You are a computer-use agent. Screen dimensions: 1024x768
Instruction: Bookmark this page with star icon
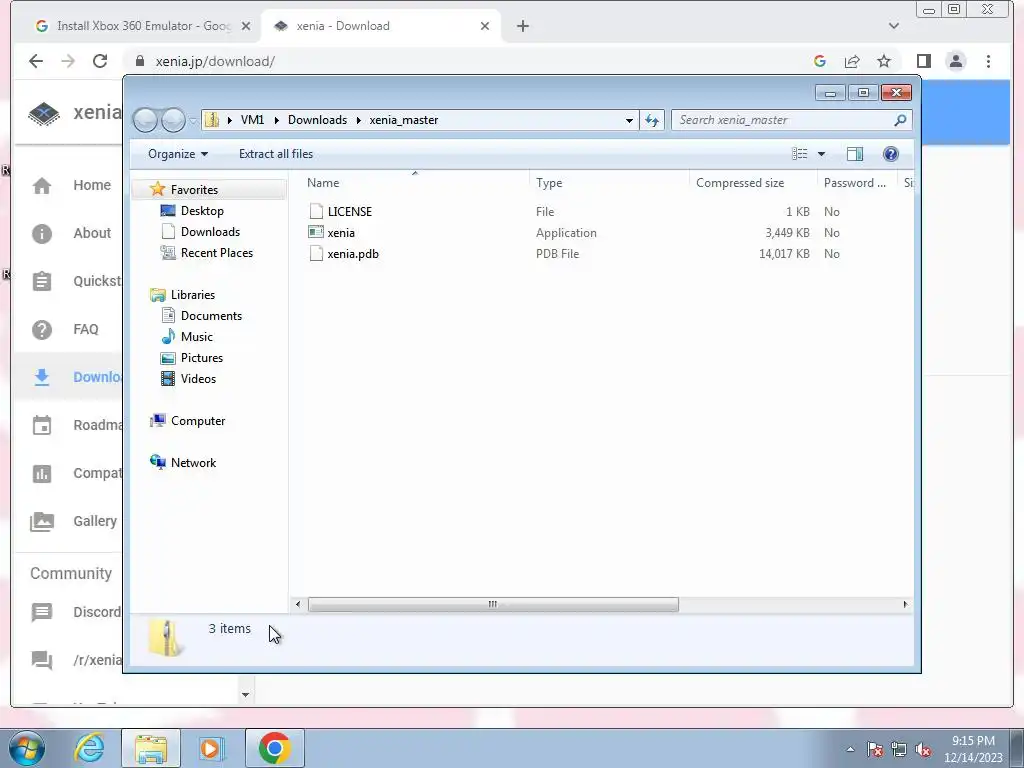884,61
